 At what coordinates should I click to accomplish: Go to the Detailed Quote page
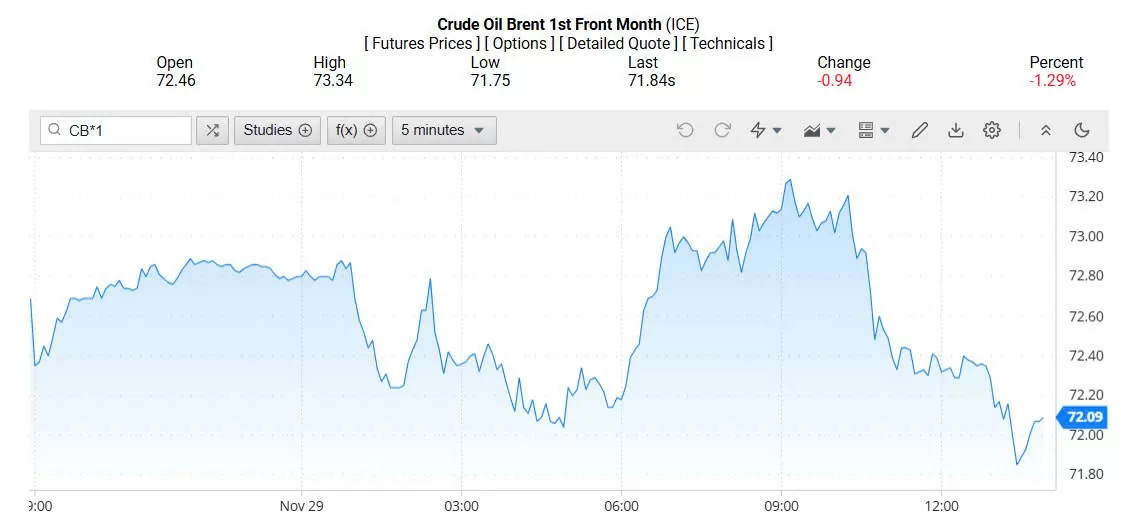[x=617, y=43]
